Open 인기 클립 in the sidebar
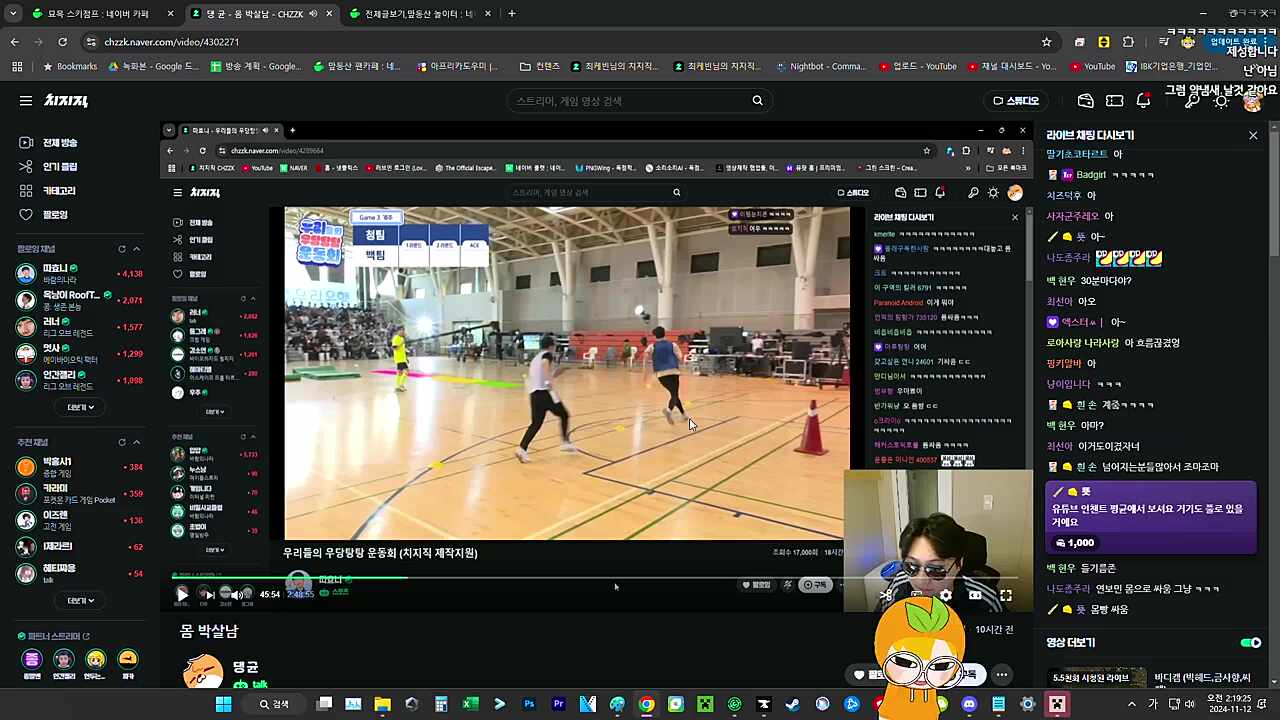Screen dimensions: 1280x720 (48, 167)
